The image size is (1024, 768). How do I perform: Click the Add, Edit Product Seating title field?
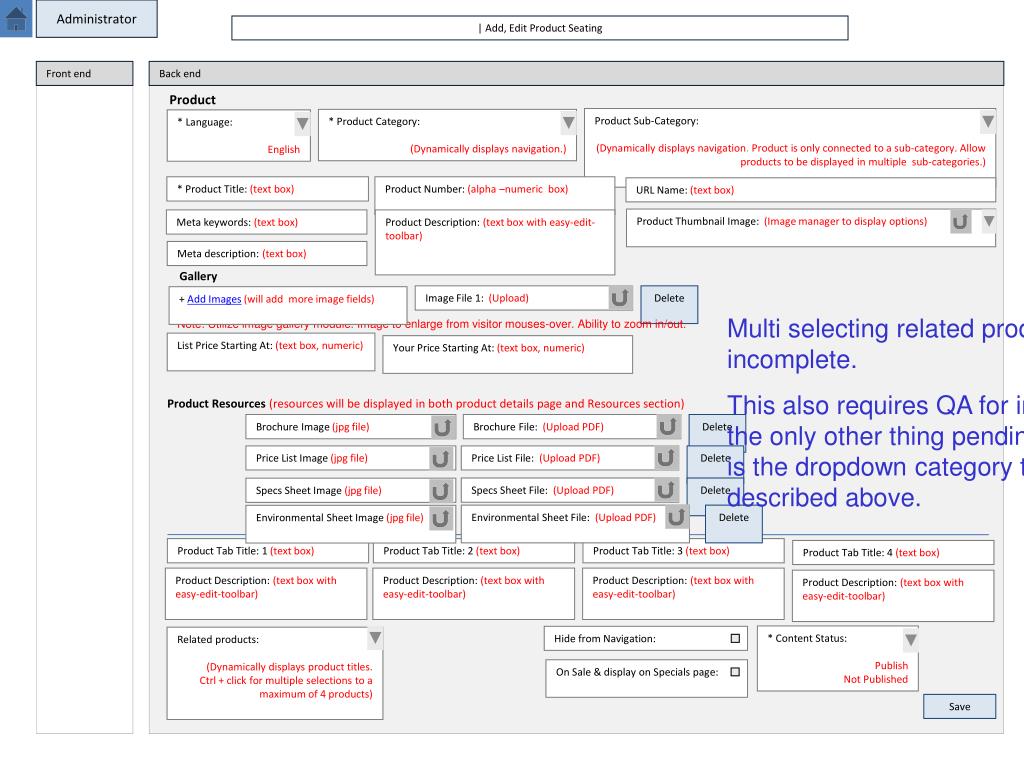point(540,28)
